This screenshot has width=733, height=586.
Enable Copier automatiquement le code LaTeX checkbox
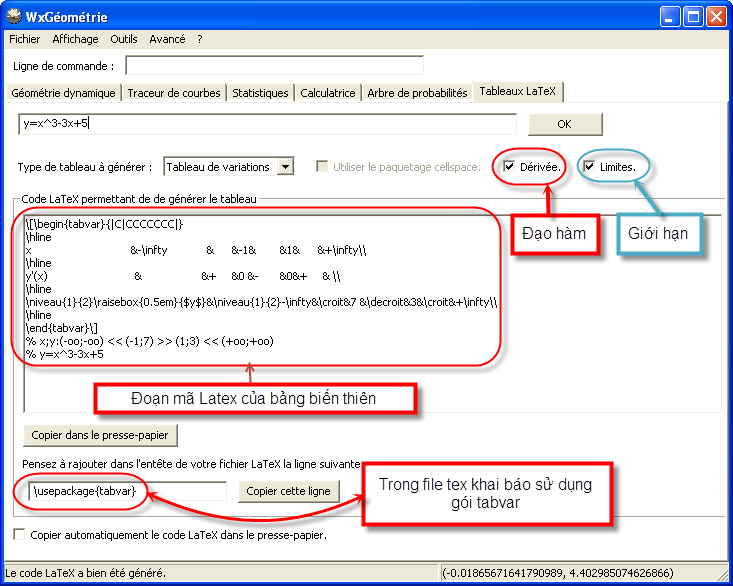[19, 535]
